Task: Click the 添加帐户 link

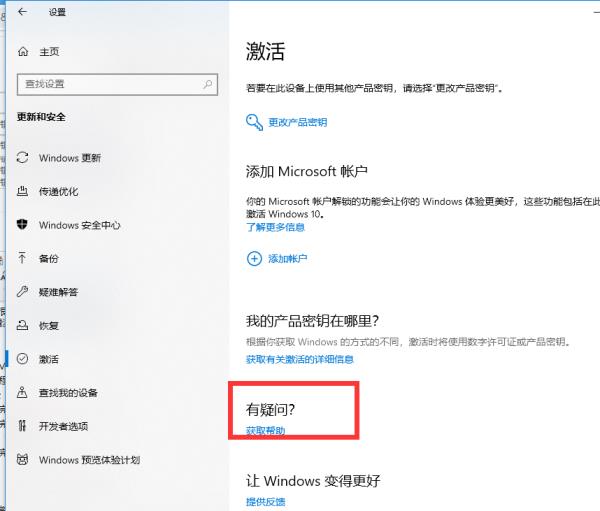Action: click(288, 259)
